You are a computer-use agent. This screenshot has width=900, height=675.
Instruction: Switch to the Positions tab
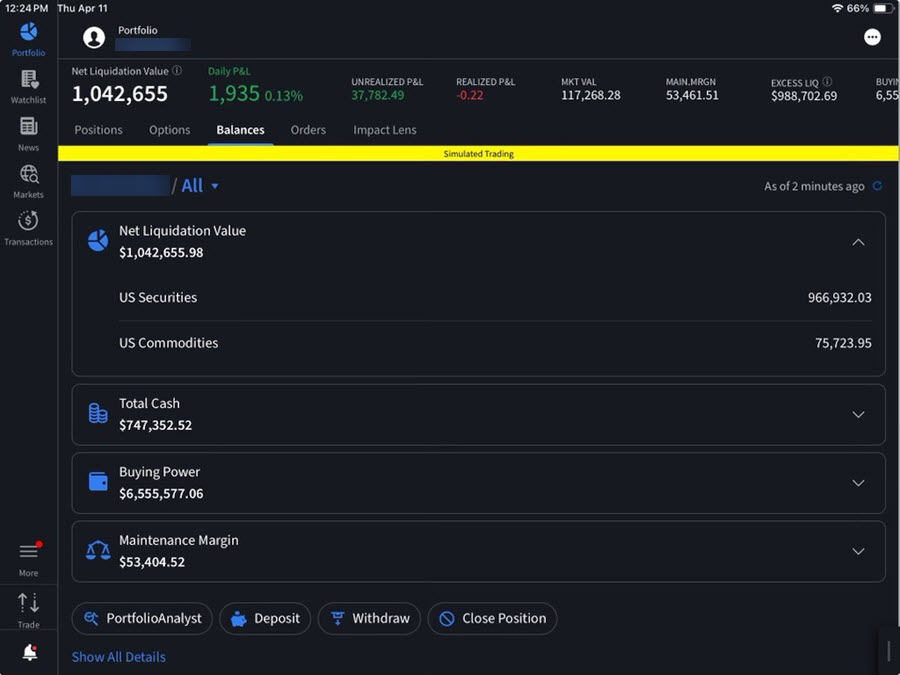tap(98, 130)
